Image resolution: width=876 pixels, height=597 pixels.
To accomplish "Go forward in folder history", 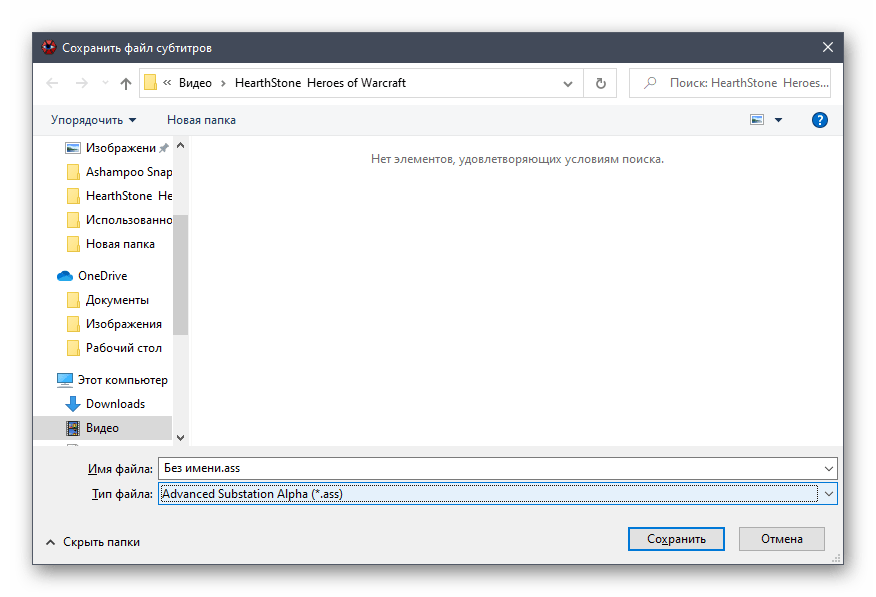I will 82,83.
